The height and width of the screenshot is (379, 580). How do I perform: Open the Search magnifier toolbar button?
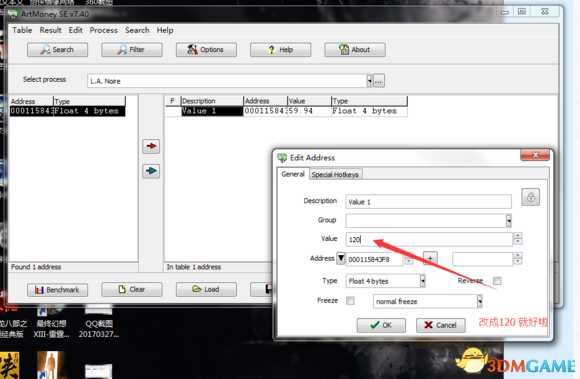click(57, 50)
